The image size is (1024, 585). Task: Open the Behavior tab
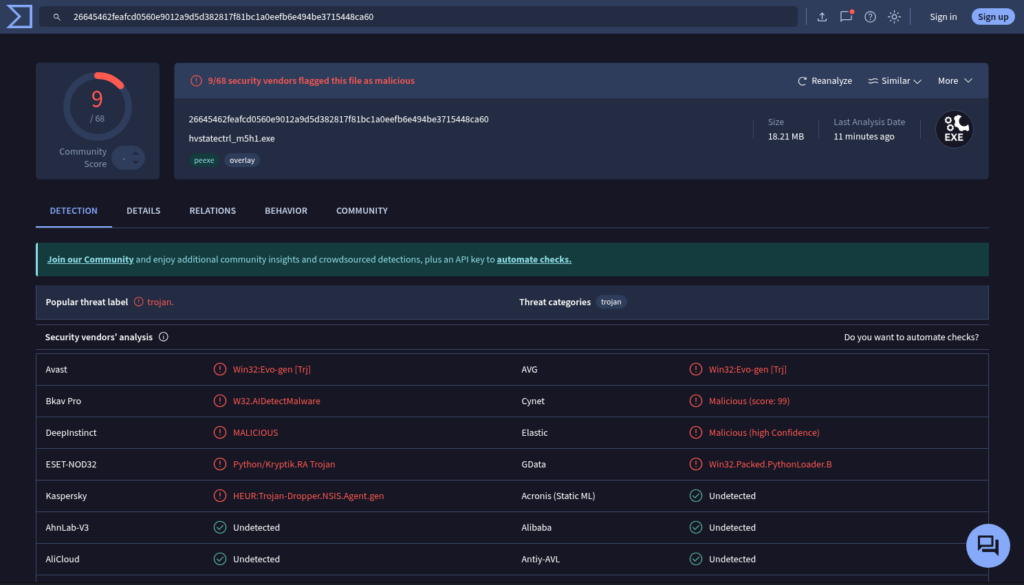(286, 211)
